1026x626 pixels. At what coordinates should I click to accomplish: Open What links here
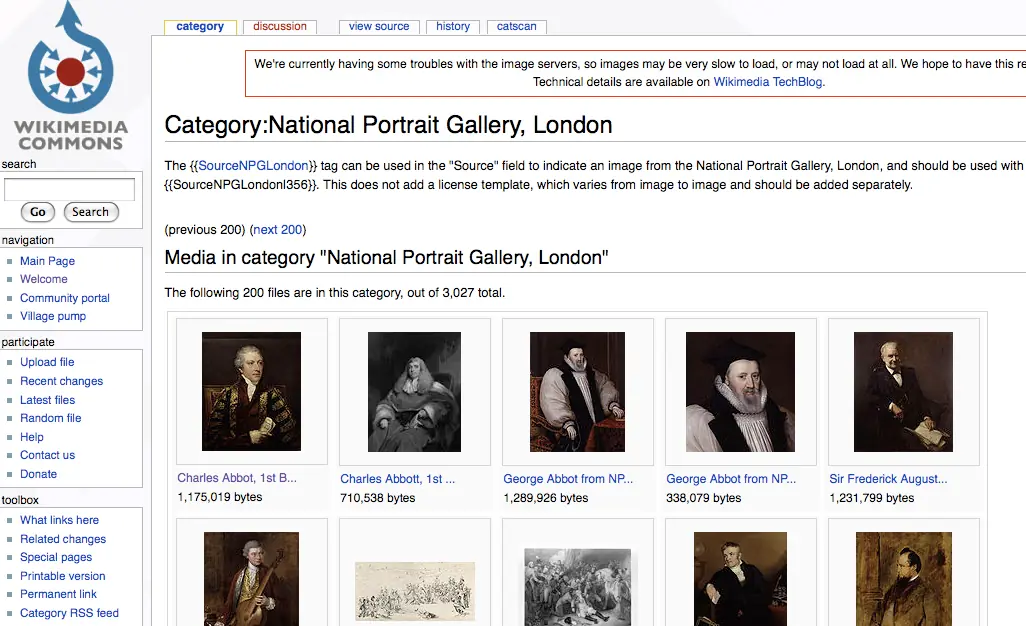[x=59, y=520]
